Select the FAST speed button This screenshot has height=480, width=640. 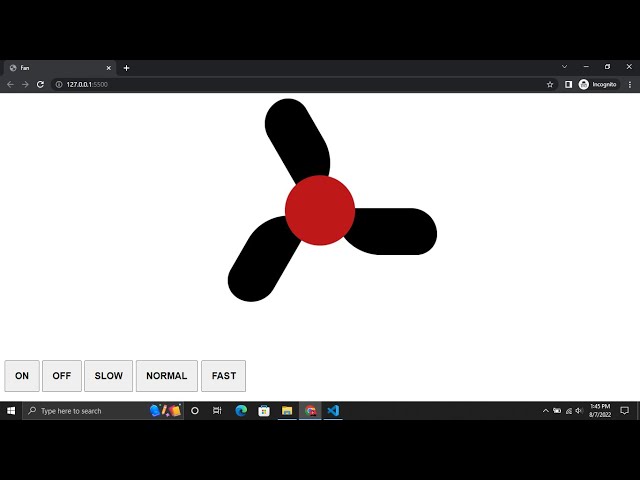tap(224, 376)
